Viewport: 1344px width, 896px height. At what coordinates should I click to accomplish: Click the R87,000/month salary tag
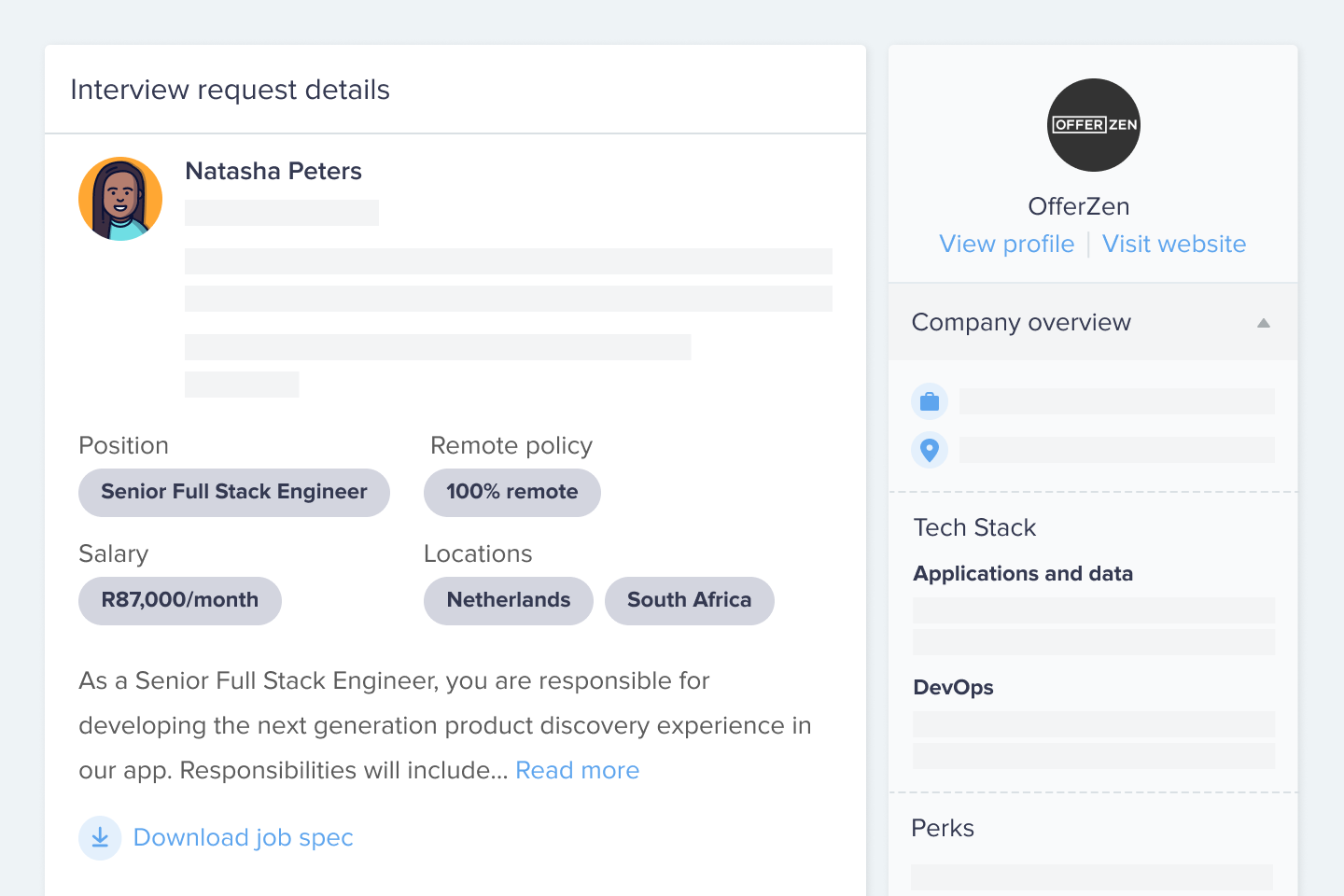pos(180,601)
